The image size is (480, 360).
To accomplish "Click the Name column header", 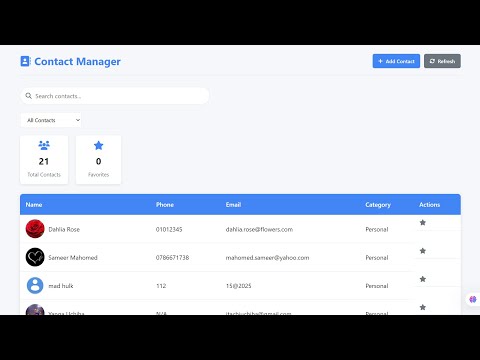I will pyautogui.click(x=34, y=205).
